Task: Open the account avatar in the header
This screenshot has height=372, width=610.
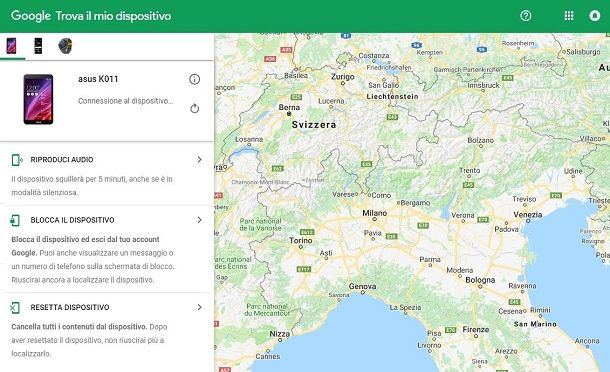Action: coord(594,16)
